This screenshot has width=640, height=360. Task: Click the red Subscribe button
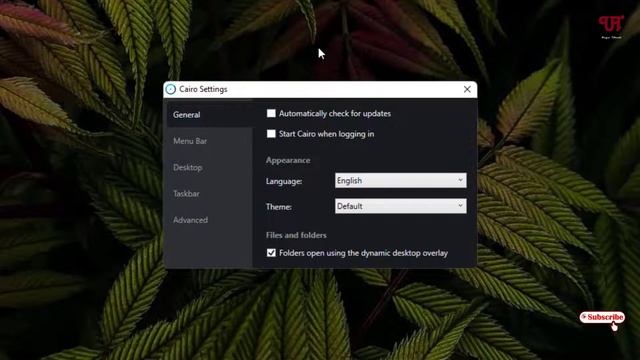[x=602, y=317]
